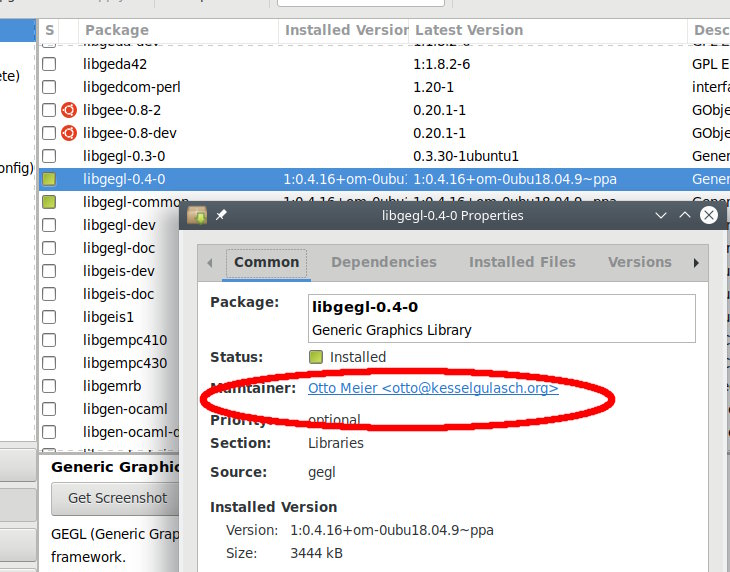Toggle the status checkbox for libgegl-dev

(x=49, y=225)
